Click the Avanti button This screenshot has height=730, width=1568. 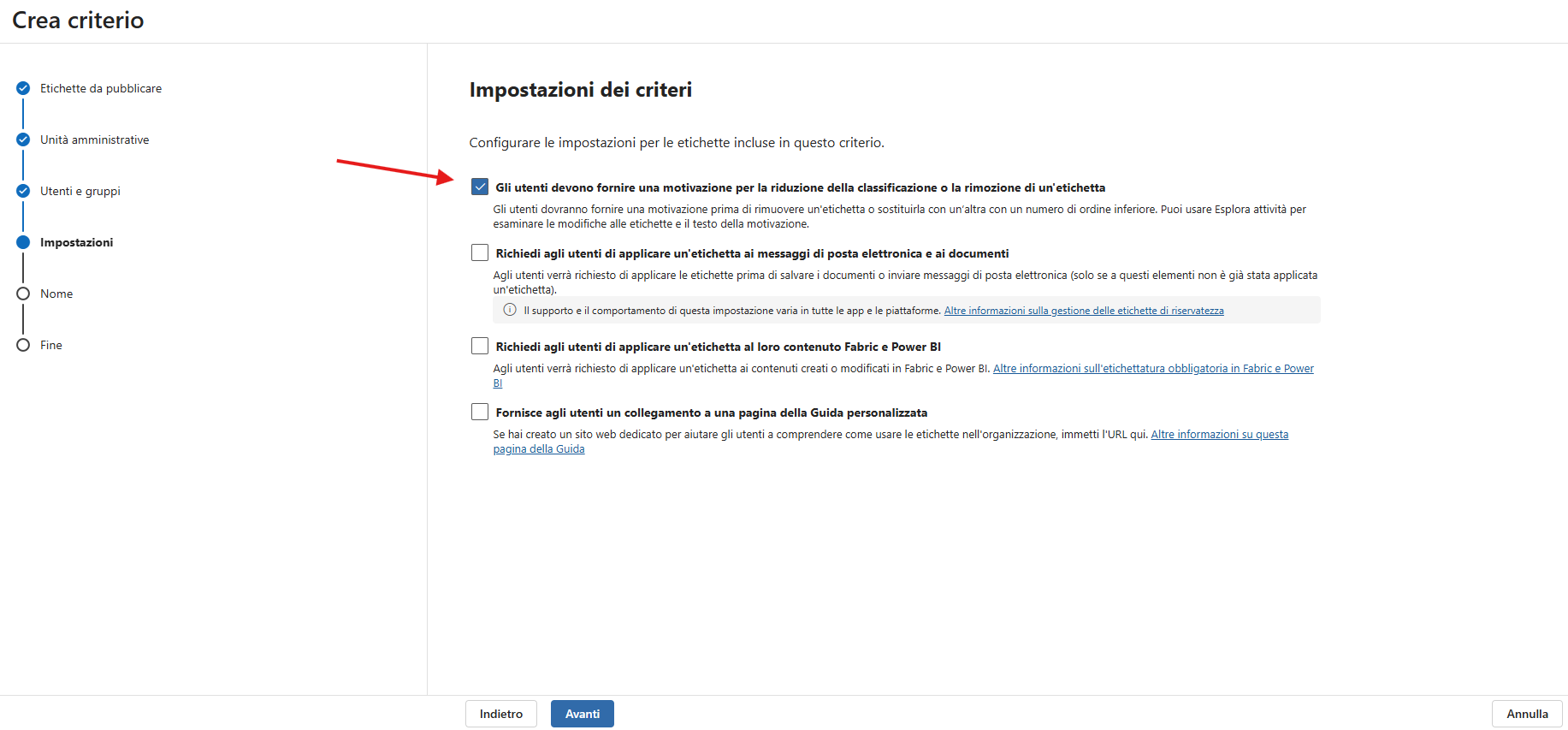click(x=583, y=714)
